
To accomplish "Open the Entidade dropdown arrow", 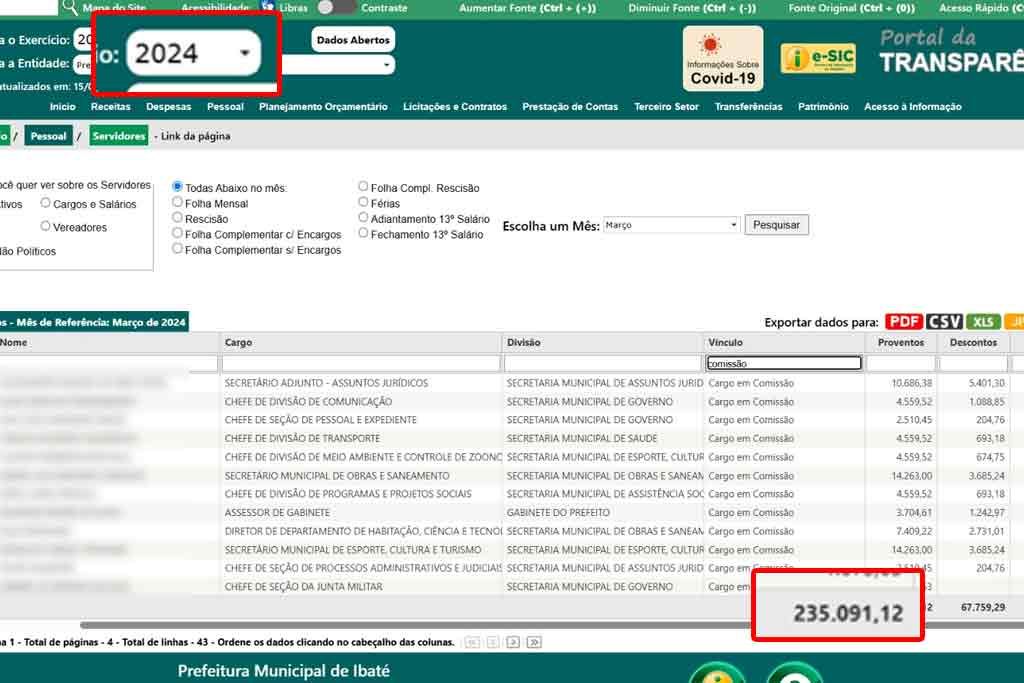I will 387,65.
